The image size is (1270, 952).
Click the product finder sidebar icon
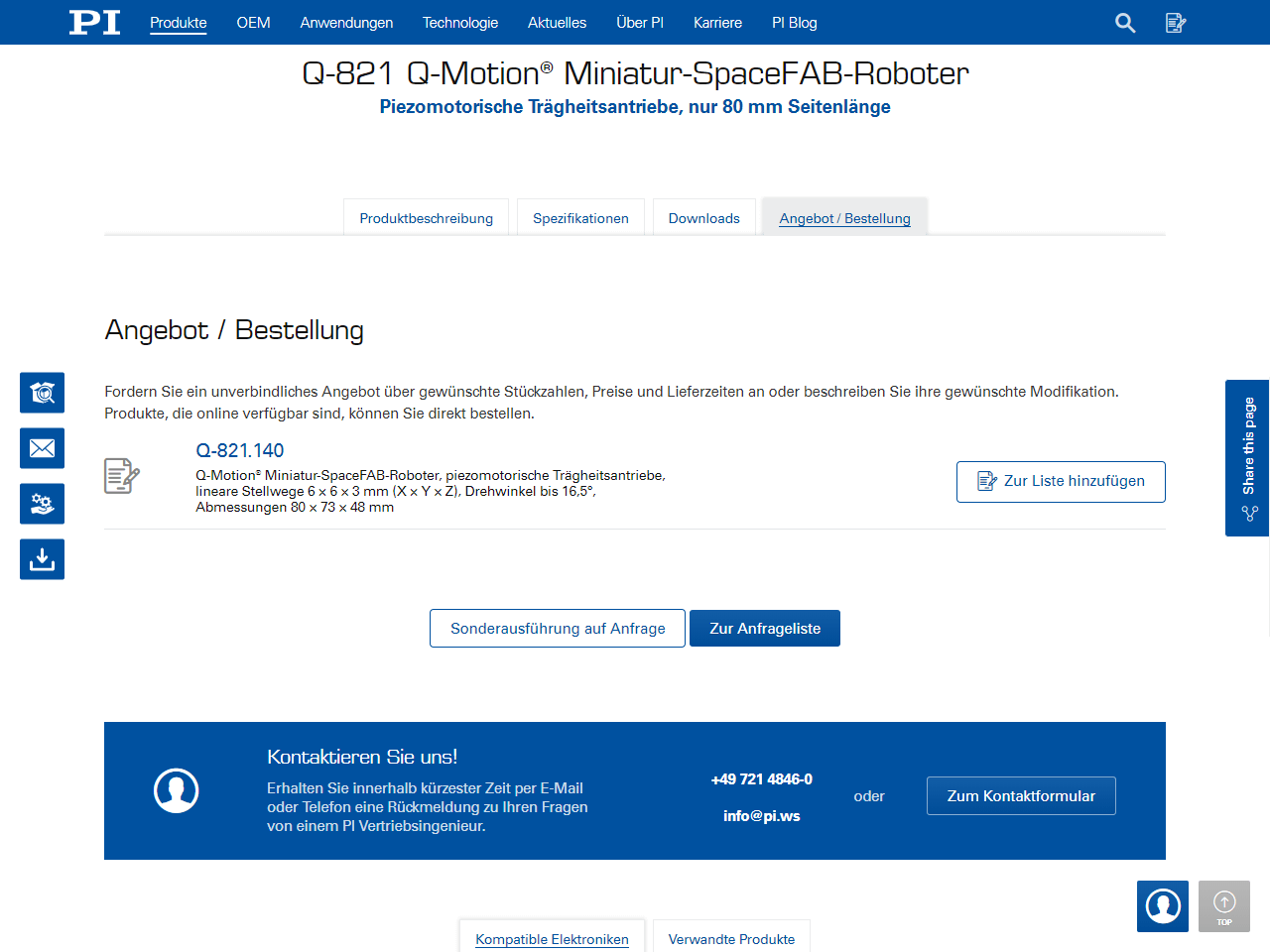[x=42, y=393]
